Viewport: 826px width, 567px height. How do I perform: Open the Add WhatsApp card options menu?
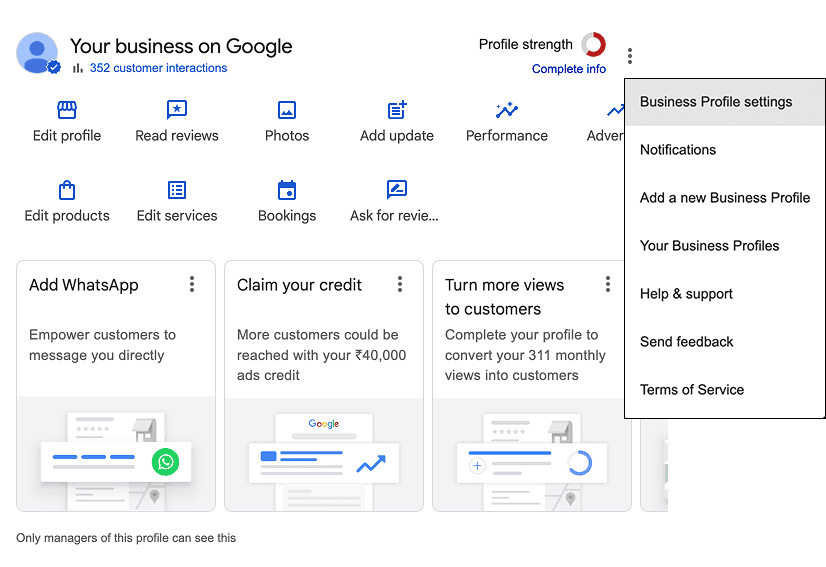click(x=192, y=284)
